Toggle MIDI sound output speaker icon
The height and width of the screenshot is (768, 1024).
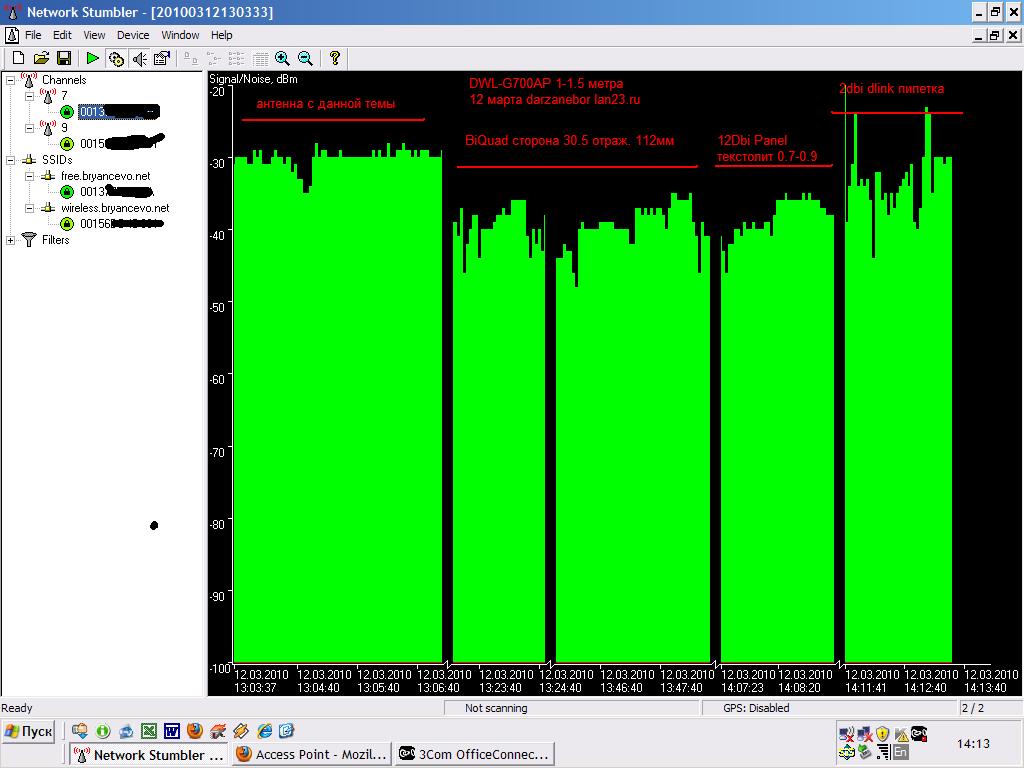pyautogui.click(x=139, y=59)
